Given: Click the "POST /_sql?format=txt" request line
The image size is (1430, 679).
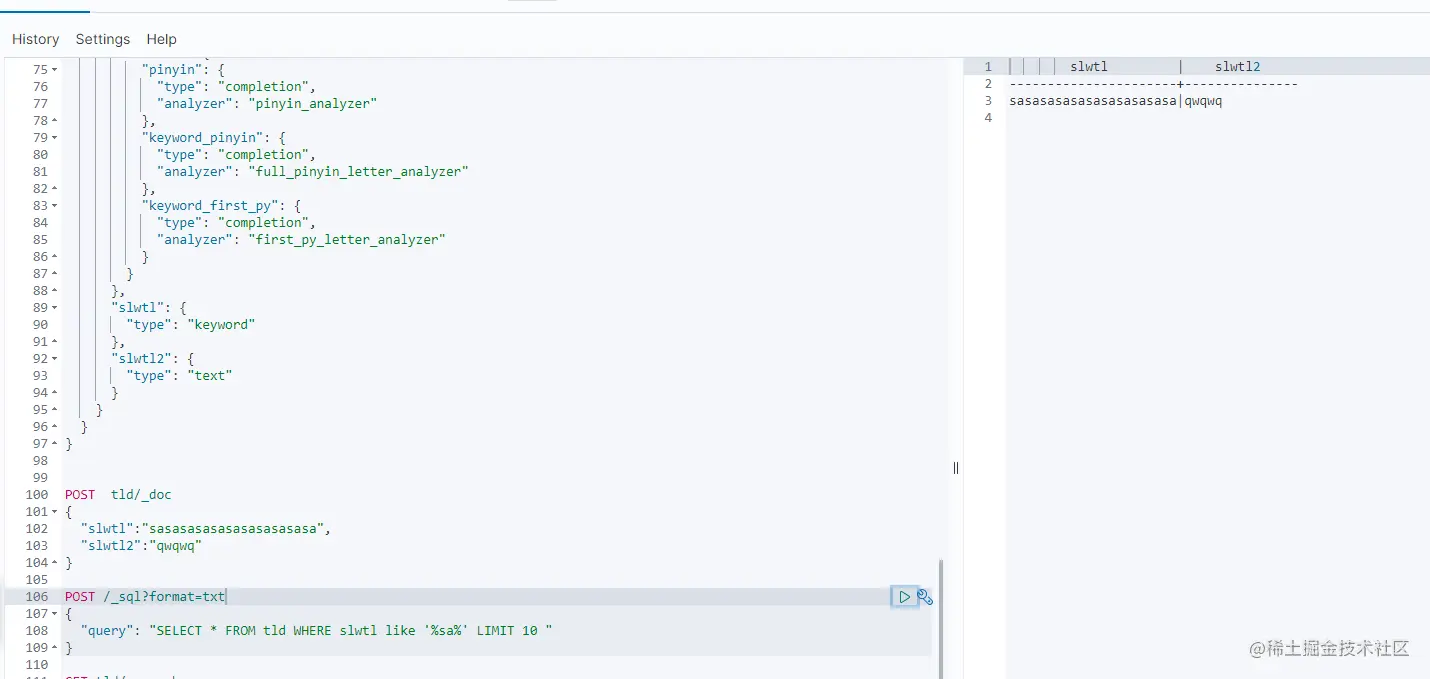Looking at the screenshot, I should coord(146,597).
